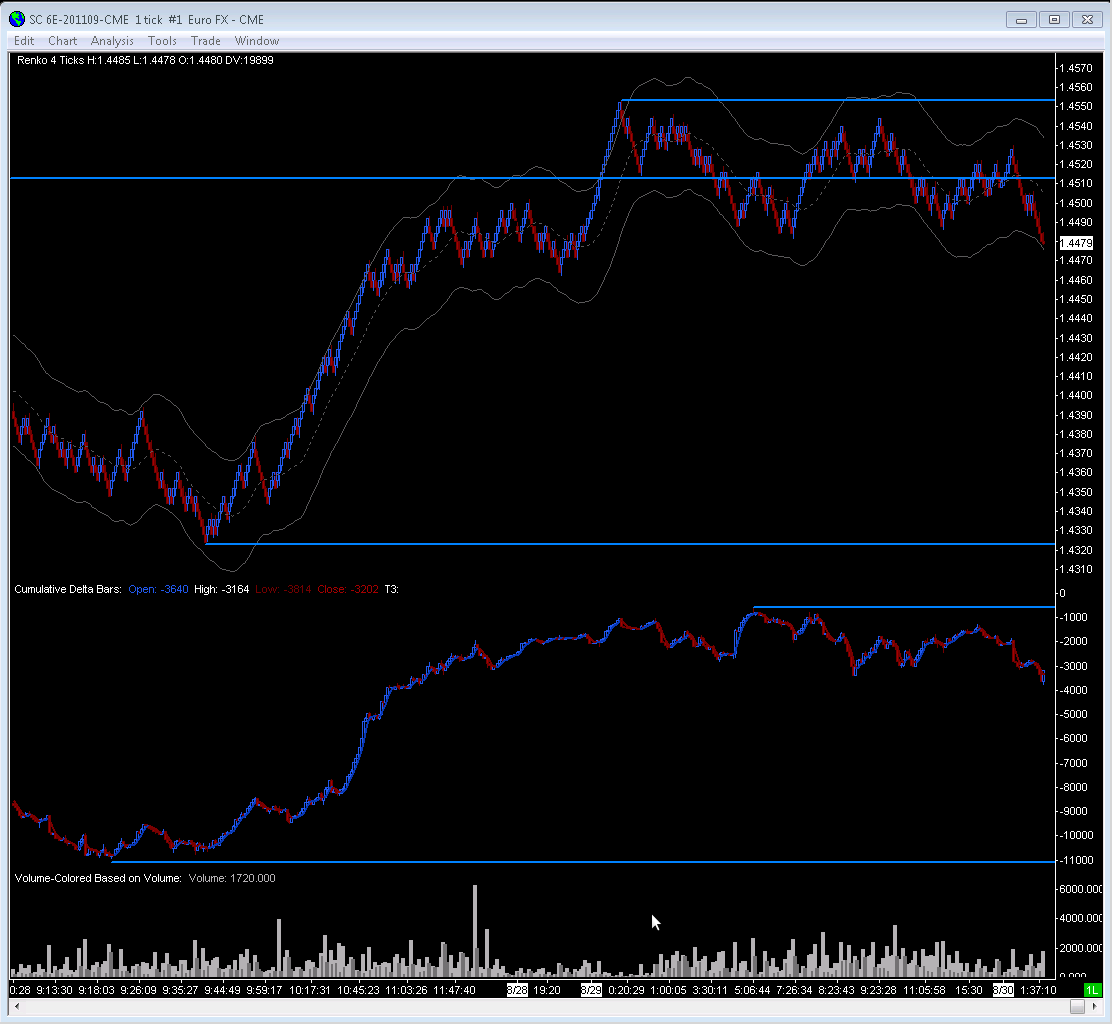
Task: Open the Window menu
Action: 257,41
